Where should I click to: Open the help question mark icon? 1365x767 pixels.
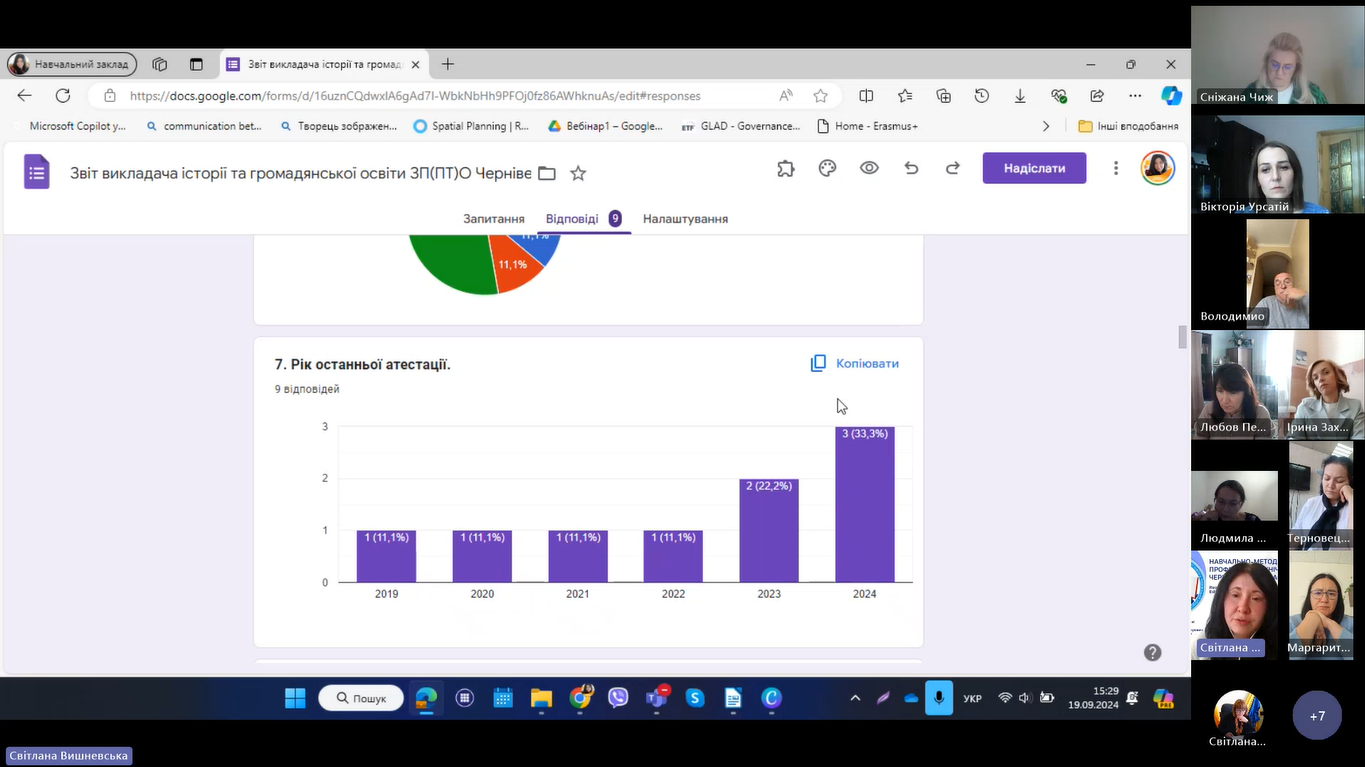(1152, 653)
